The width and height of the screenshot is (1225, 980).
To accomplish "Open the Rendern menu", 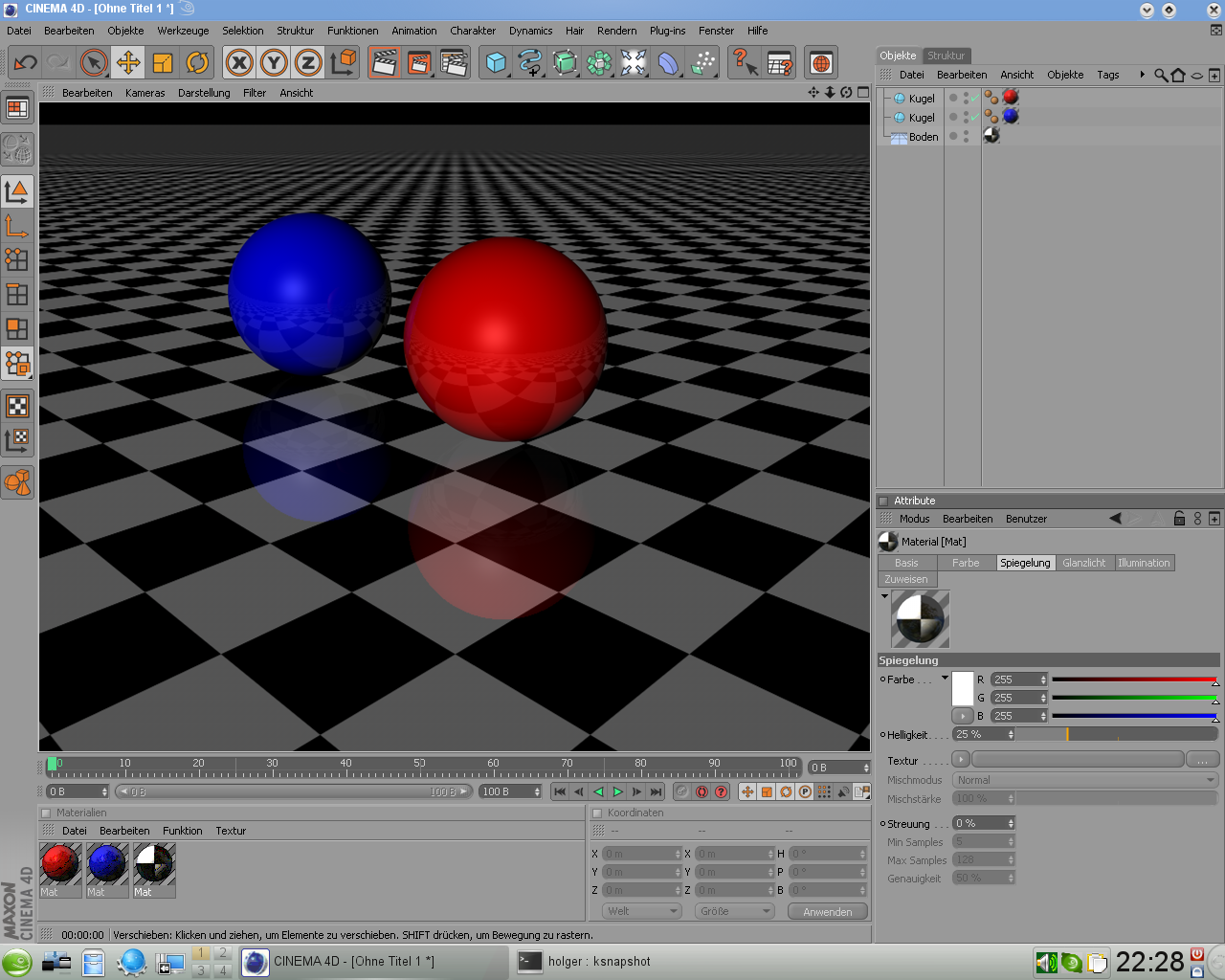I will tap(616, 31).
